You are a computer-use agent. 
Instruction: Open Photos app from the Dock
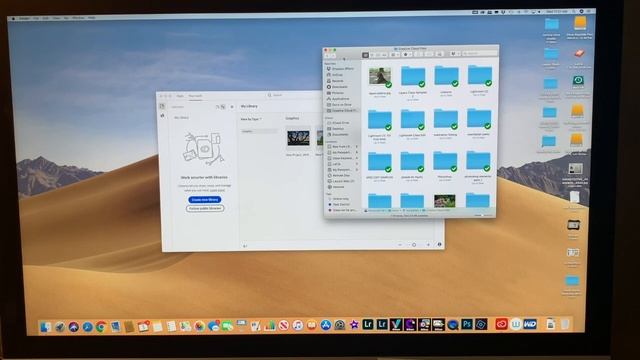click(200, 326)
